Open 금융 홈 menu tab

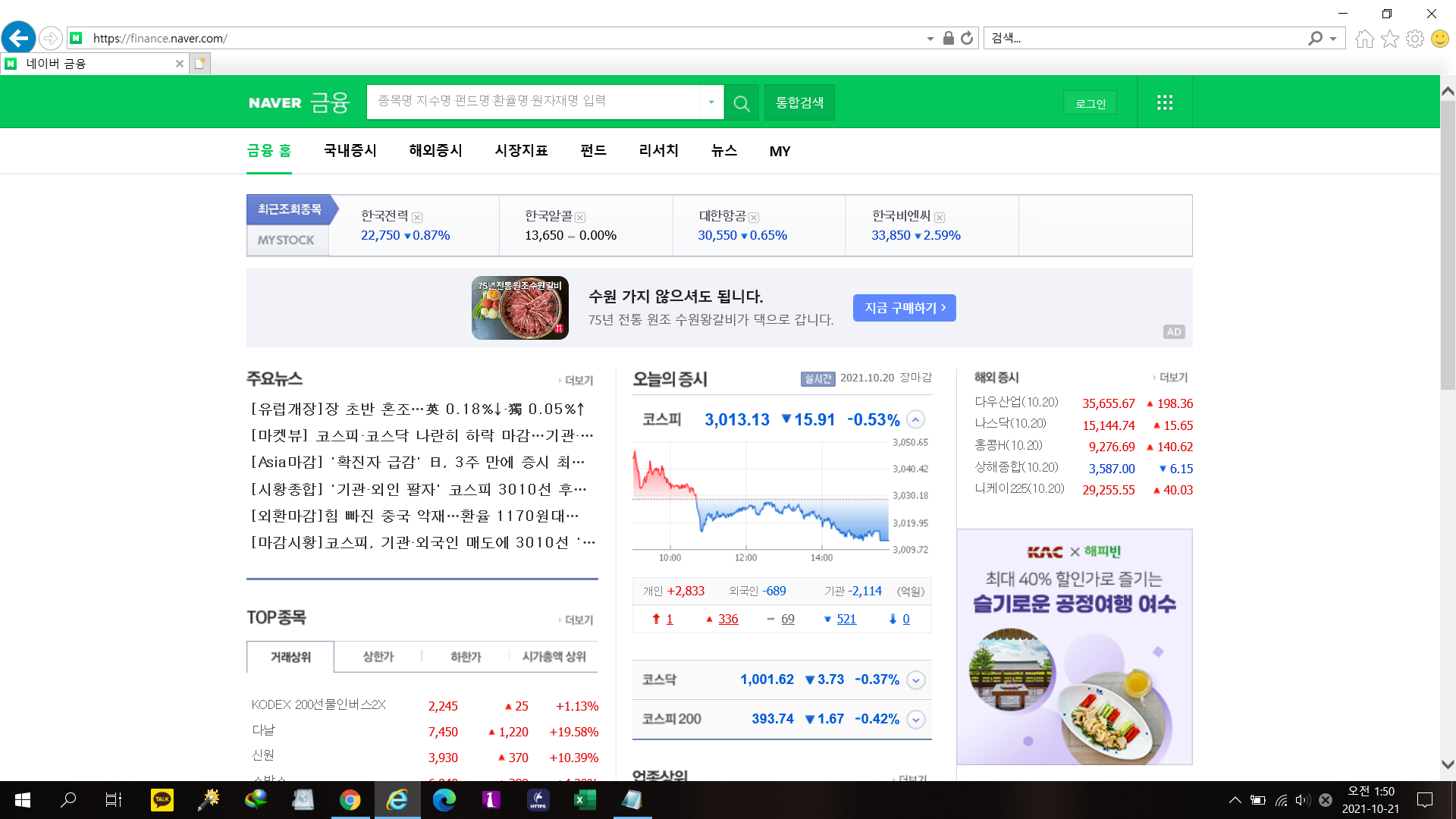(x=269, y=151)
